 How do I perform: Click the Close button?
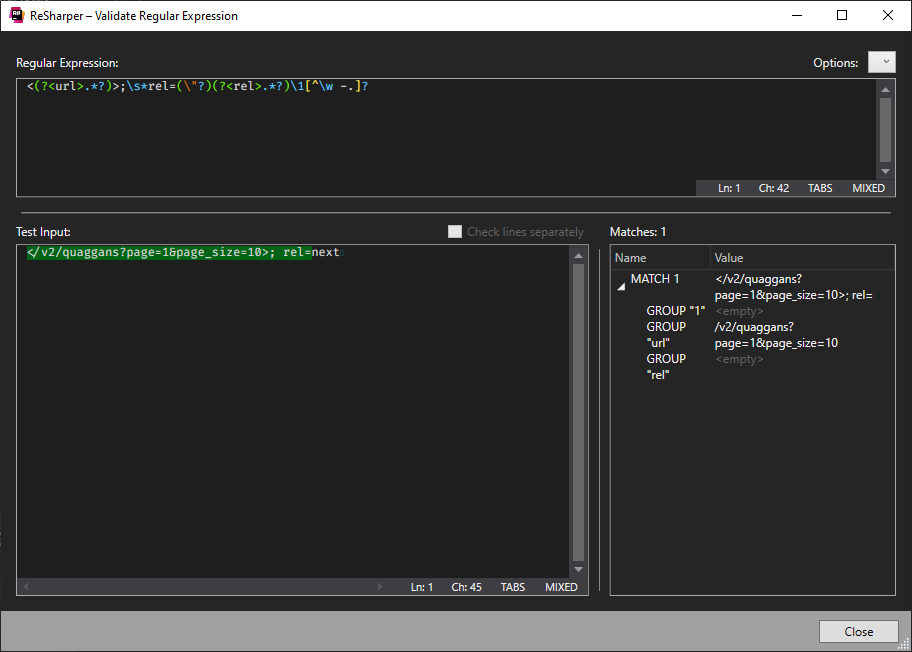(858, 631)
